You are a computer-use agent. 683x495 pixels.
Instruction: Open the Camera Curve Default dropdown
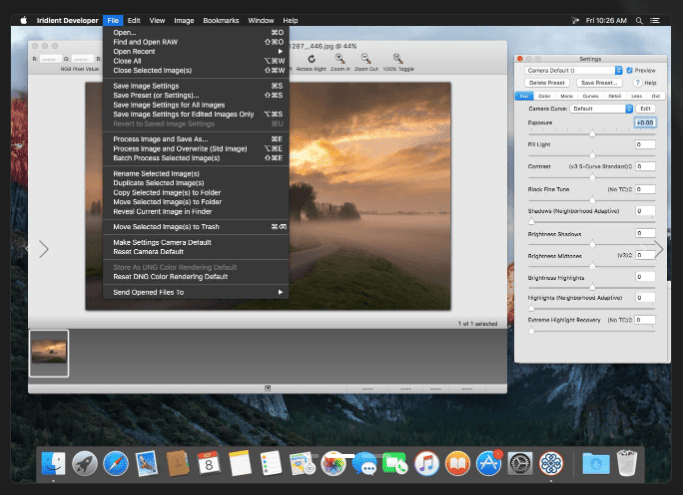click(x=601, y=108)
